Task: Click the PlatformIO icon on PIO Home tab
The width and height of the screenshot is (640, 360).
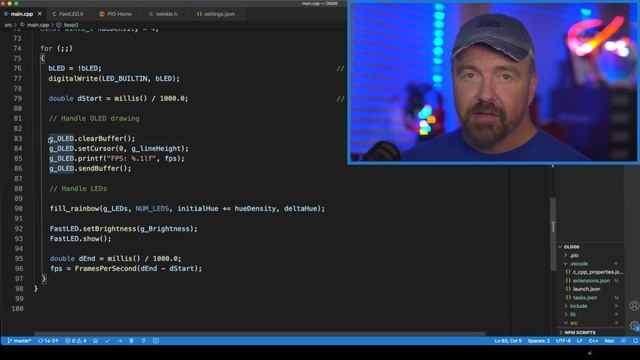Action: [102, 14]
